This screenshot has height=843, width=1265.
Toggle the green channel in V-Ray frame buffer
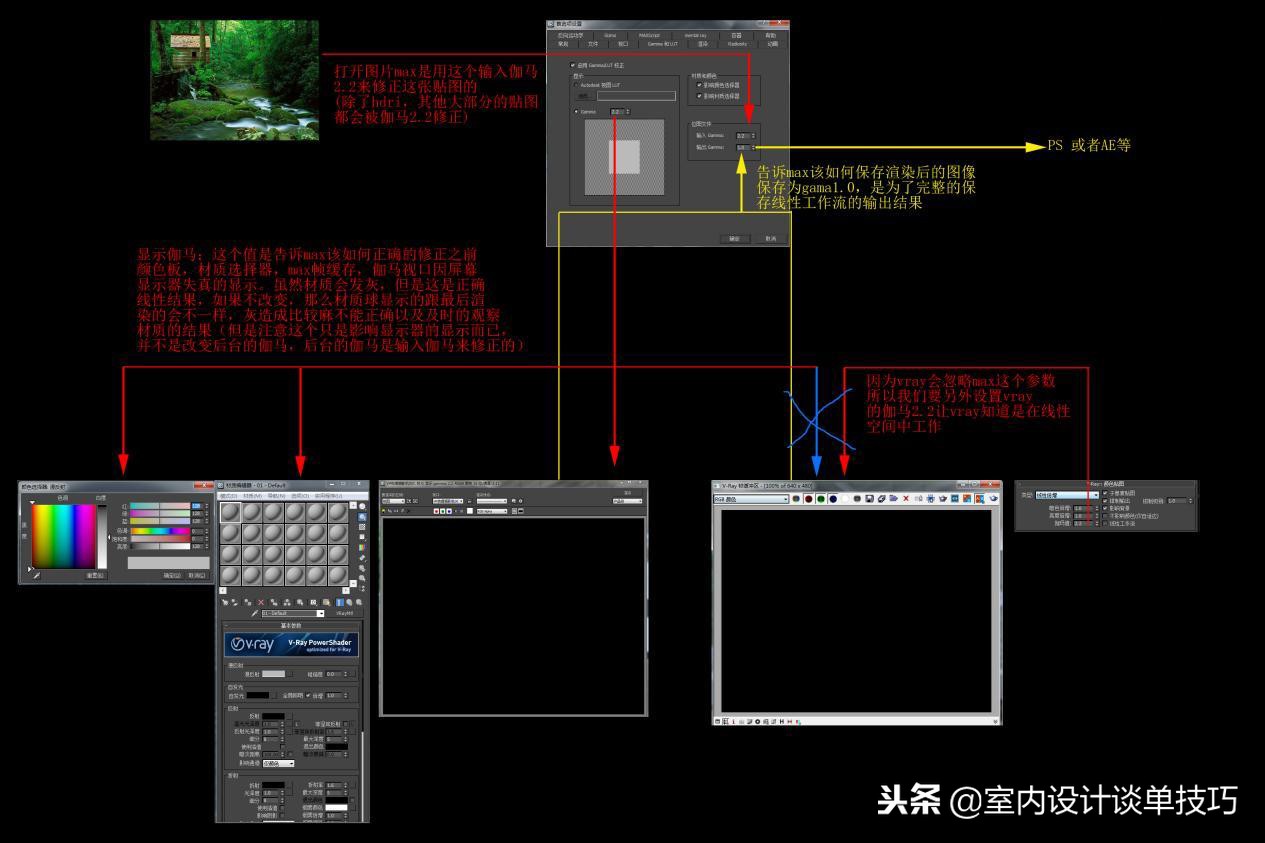[821, 498]
